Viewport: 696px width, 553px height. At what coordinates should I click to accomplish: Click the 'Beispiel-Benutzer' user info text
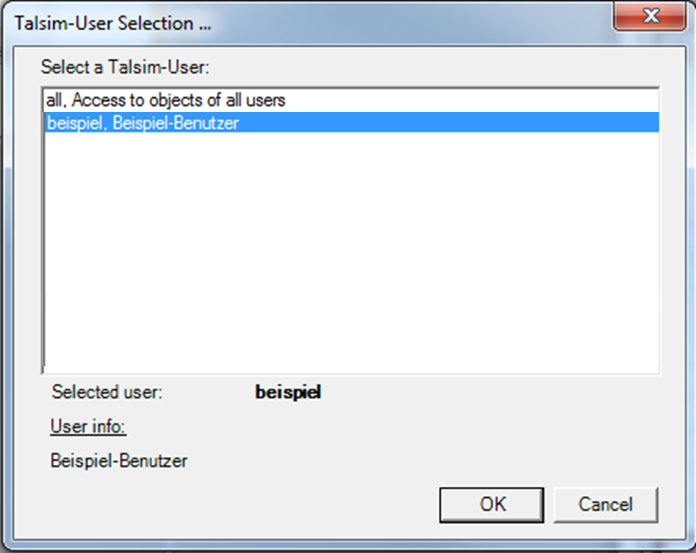[119, 461]
